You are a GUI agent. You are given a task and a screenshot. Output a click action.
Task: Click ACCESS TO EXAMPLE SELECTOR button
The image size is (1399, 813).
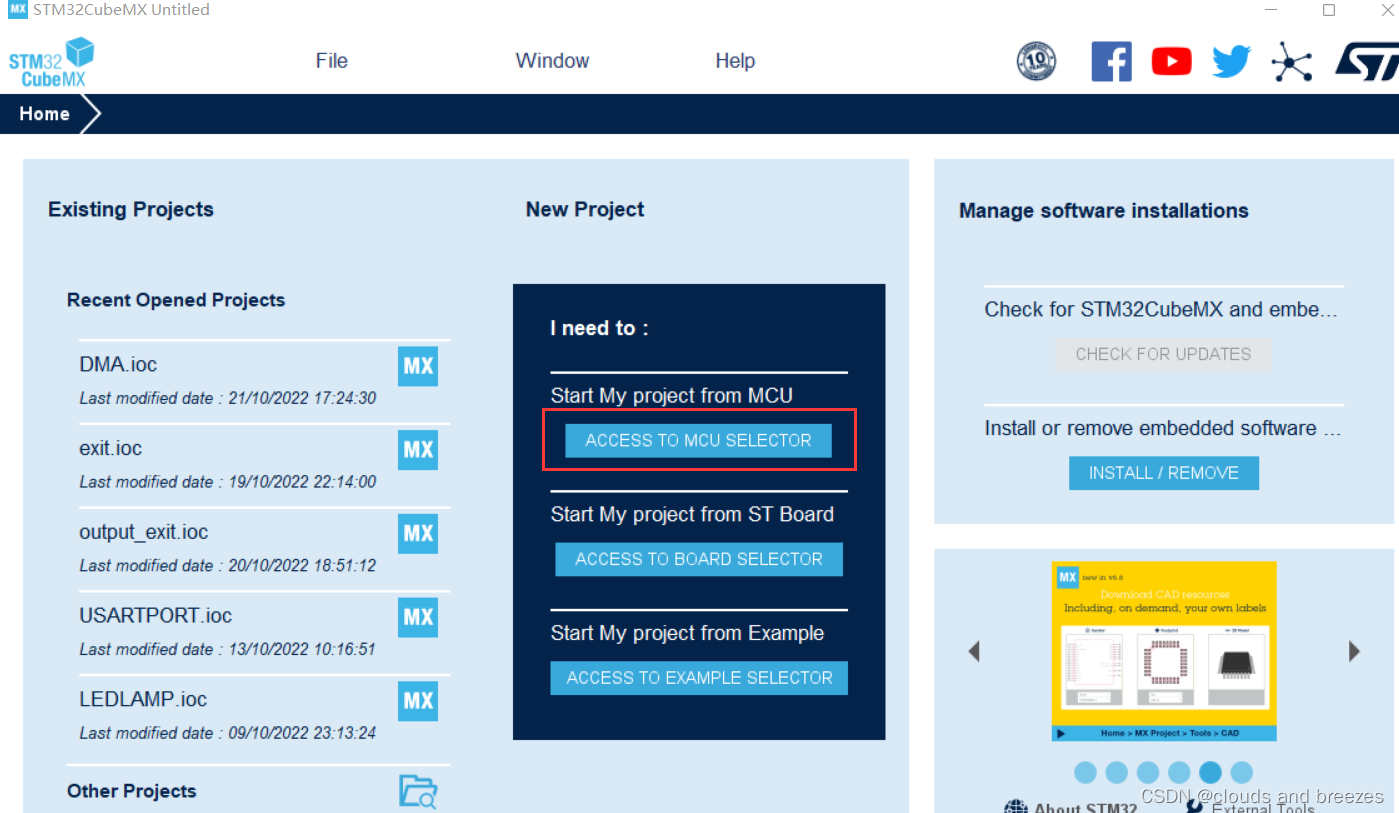699,678
